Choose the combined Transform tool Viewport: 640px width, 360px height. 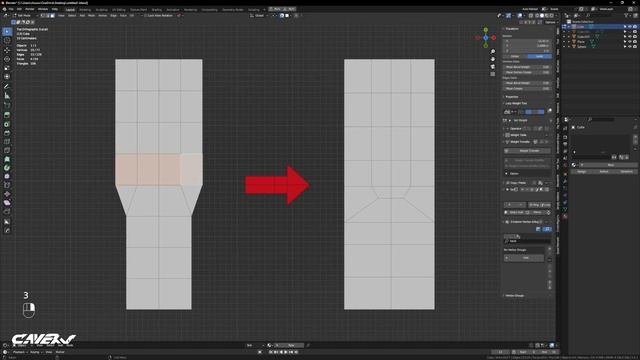[7, 77]
